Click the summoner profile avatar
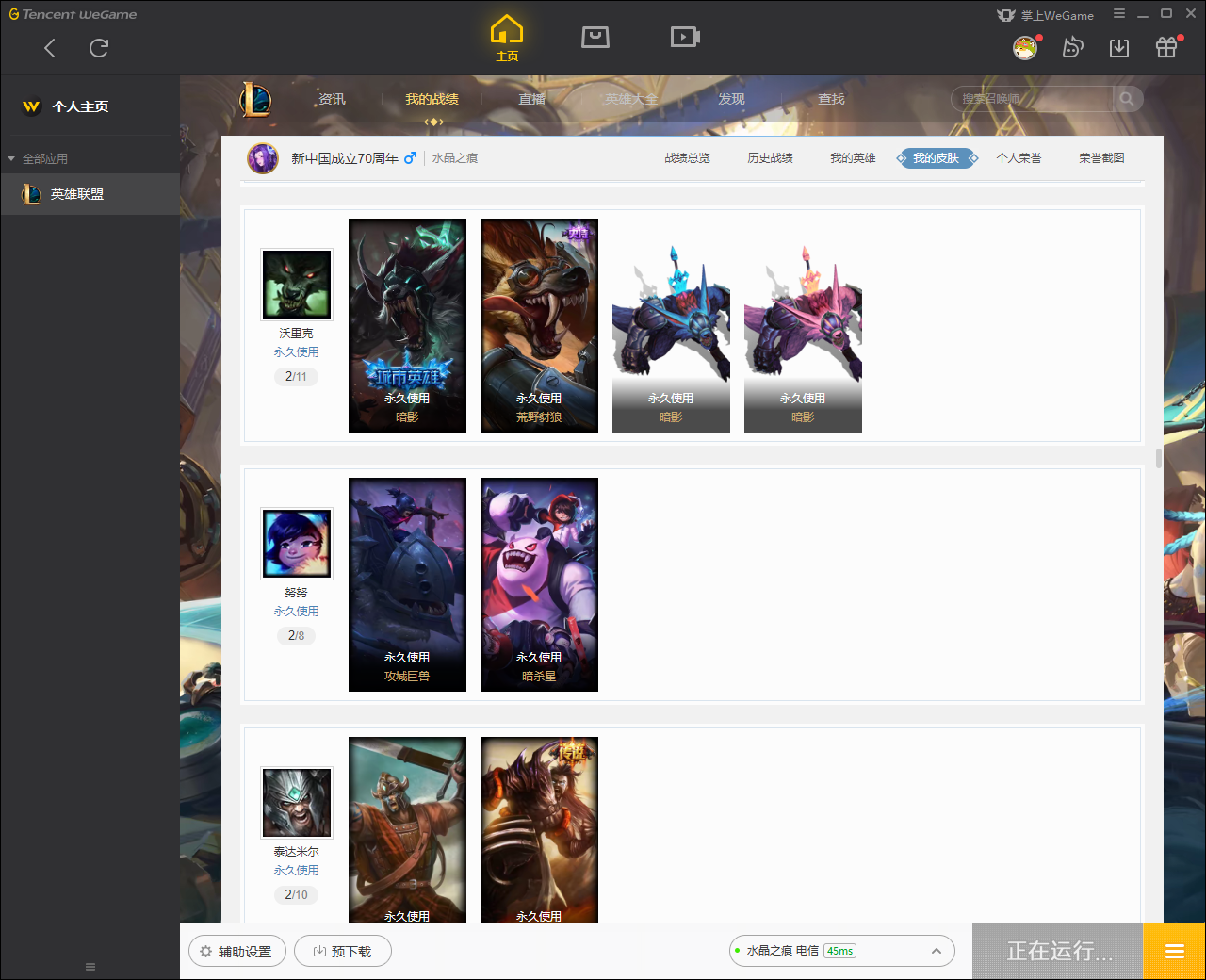 click(263, 158)
